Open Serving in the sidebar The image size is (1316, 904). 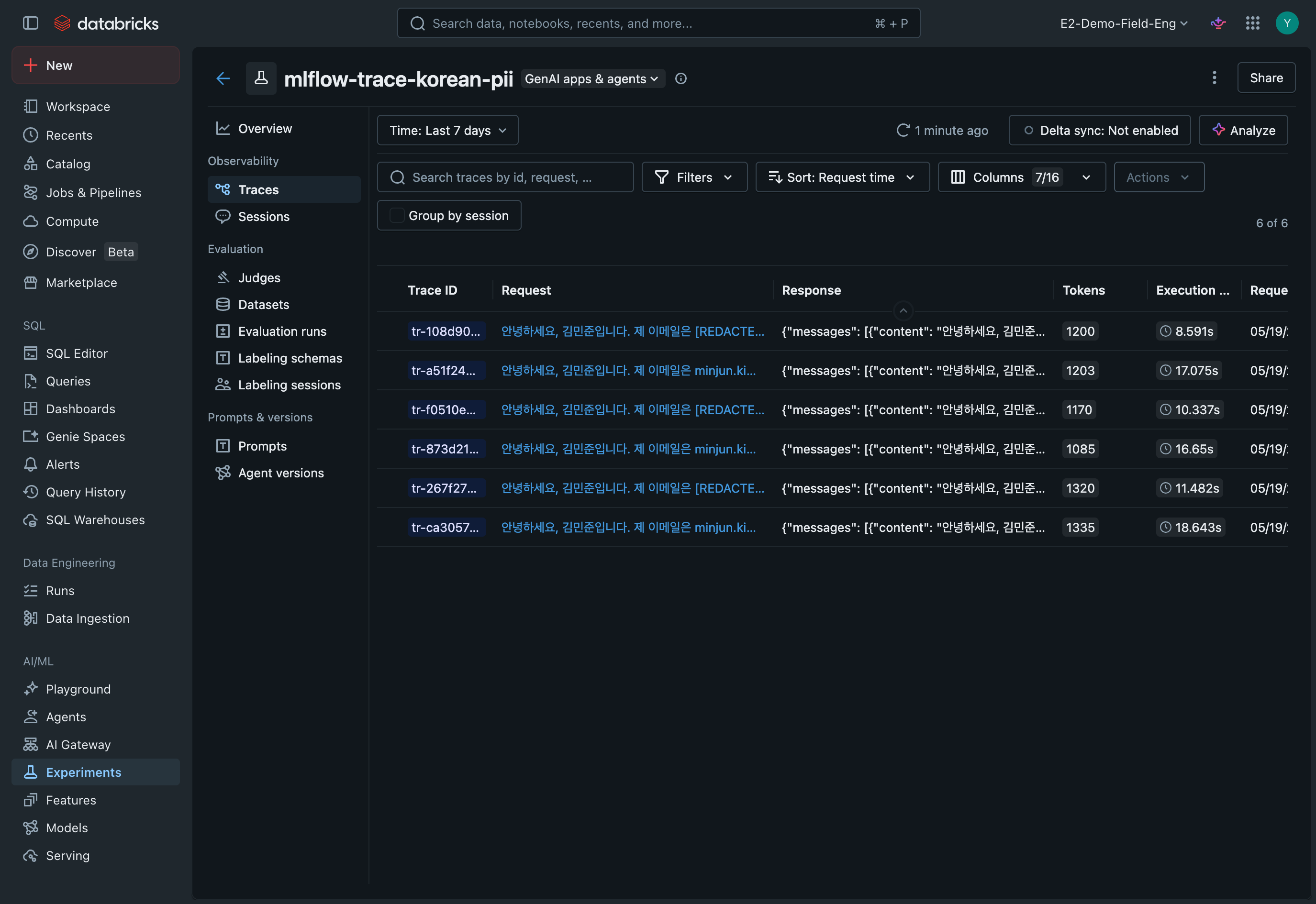click(x=95, y=855)
